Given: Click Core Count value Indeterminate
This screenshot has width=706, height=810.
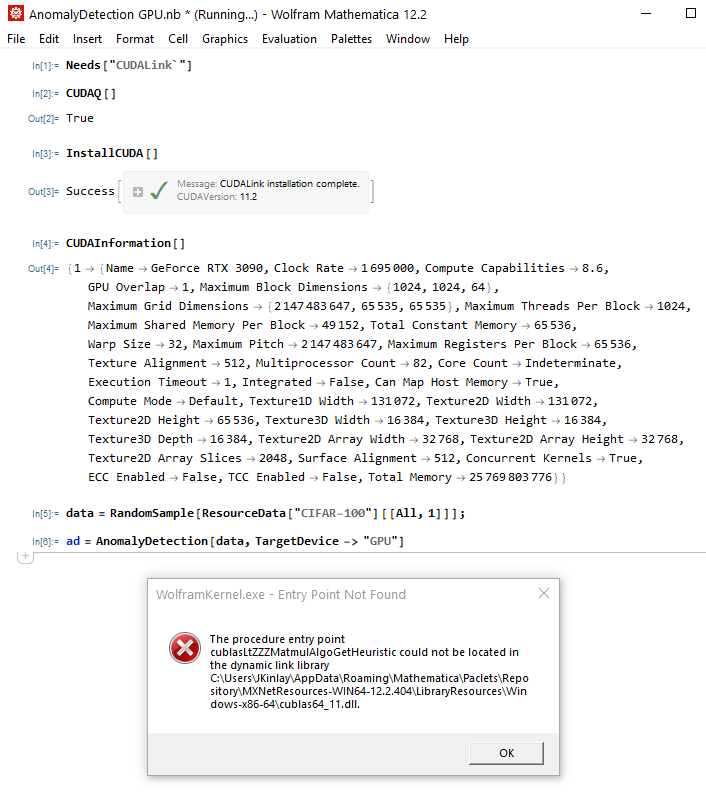Looking at the screenshot, I should click(x=570, y=363).
